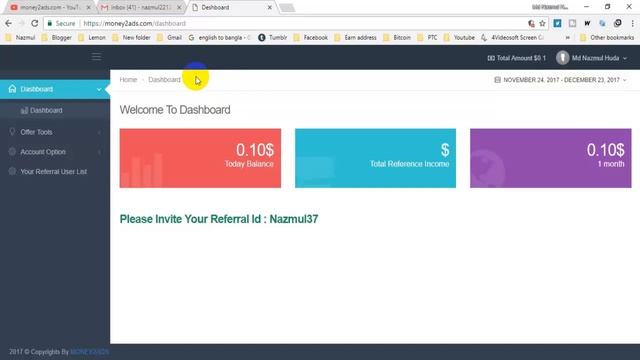Show hidden bookmarks with double chevron
Screen dimensions: 640x360
[567, 38]
